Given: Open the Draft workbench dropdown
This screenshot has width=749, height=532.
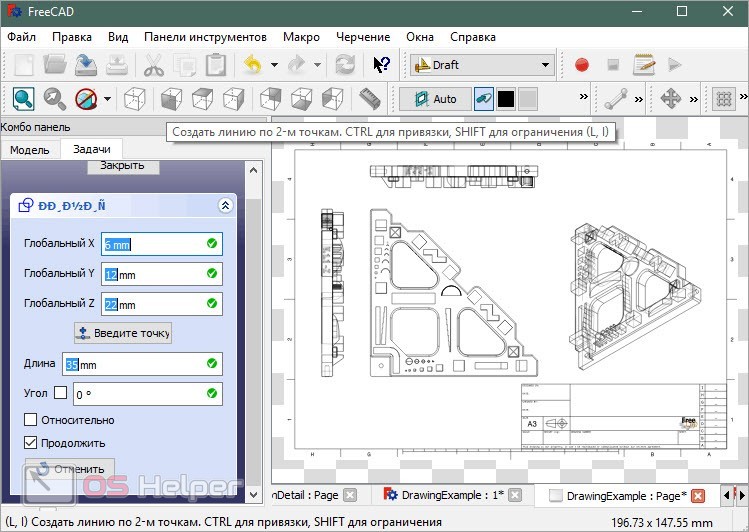Looking at the screenshot, I should point(482,64).
